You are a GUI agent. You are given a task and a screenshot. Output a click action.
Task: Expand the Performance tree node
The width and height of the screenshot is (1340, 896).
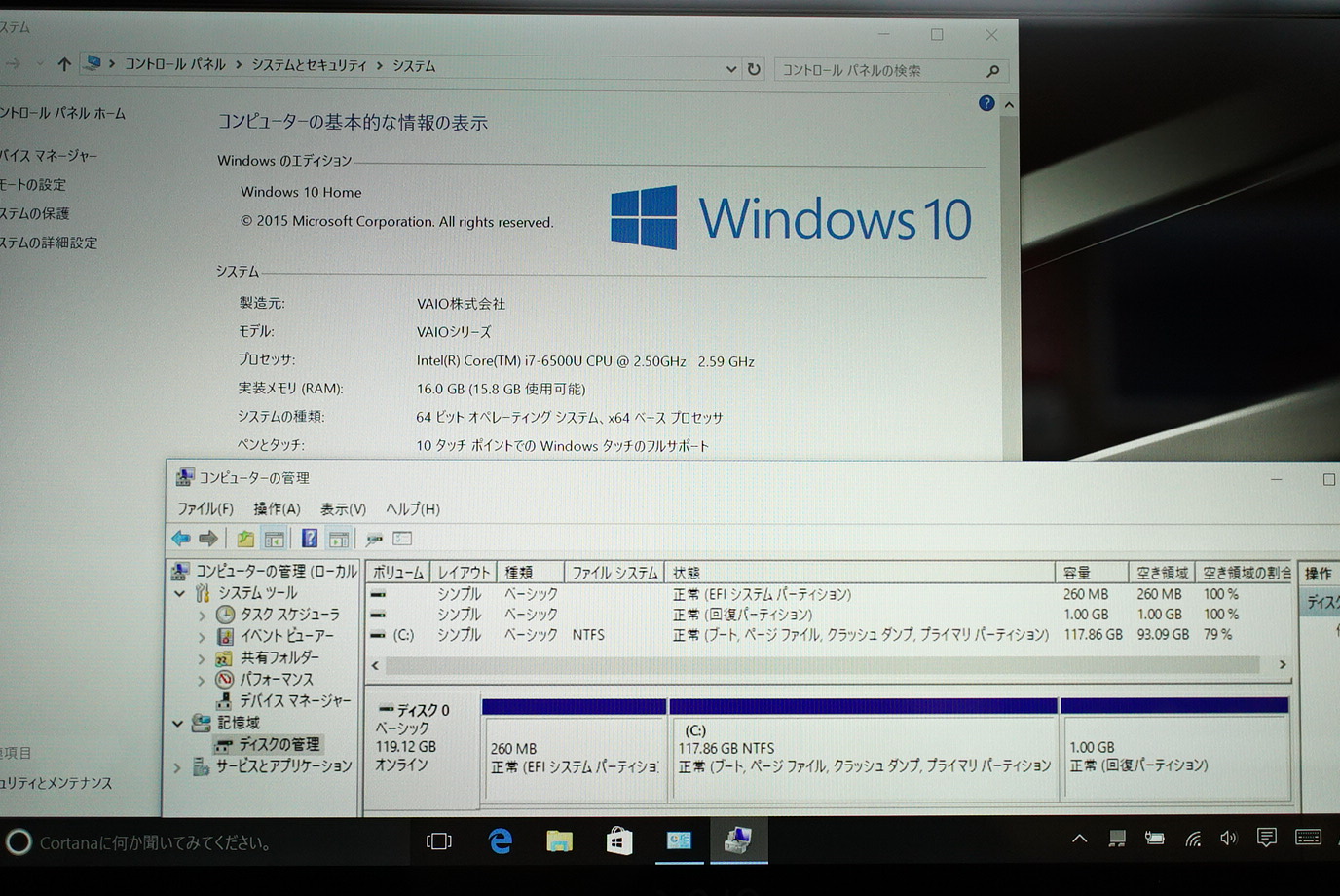pos(202,680)
